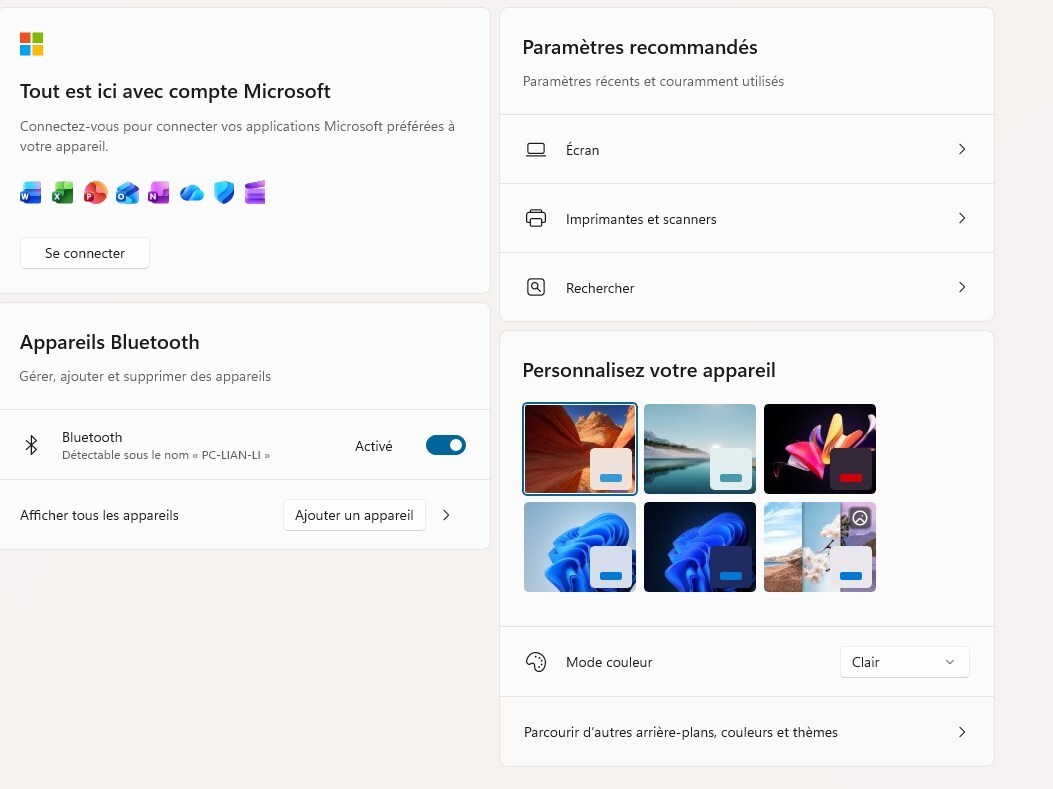
Task: Click the Outlook app icon
Action: coord(127,193)
